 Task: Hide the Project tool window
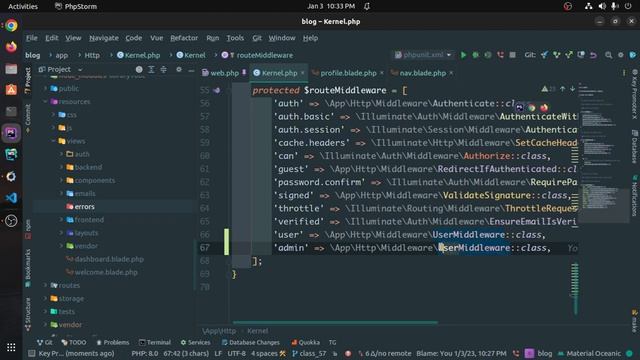[191, 70]
